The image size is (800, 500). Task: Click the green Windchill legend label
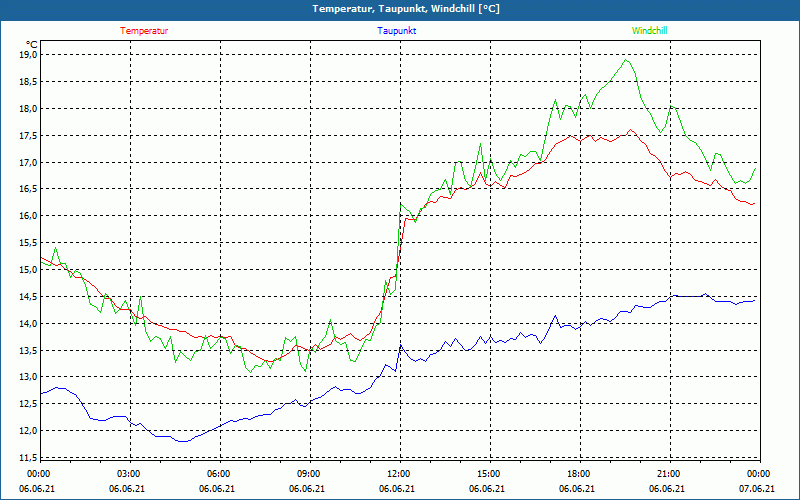click(649, 31)
